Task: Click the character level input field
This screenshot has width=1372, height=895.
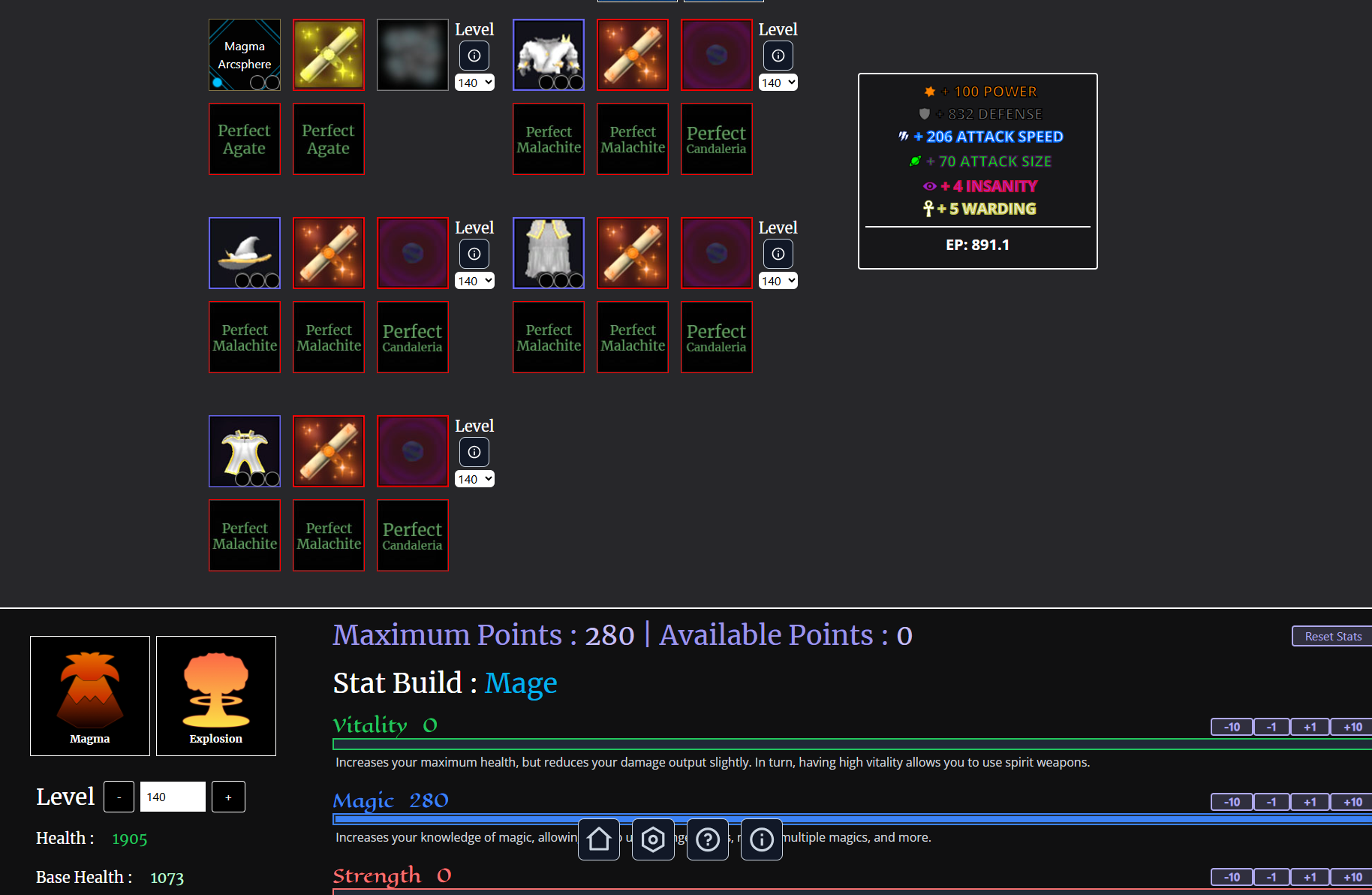Action: click(x=173, y=797)
